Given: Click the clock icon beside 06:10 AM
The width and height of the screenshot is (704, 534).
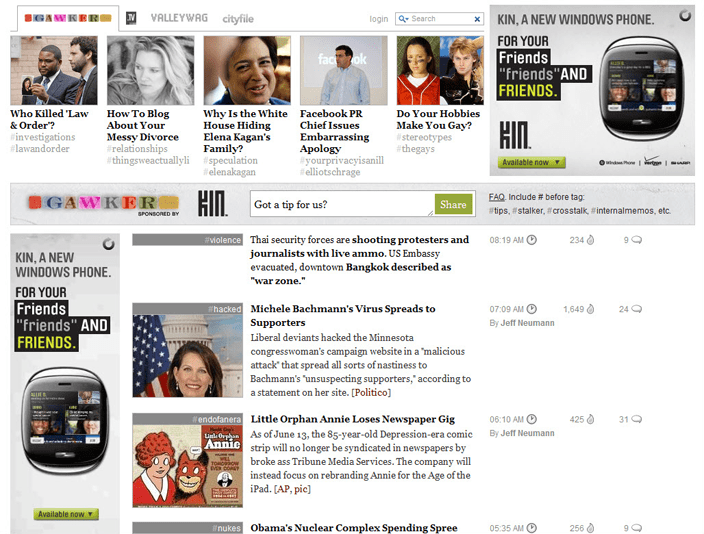Looking at the screenshot, I should 532,420.
